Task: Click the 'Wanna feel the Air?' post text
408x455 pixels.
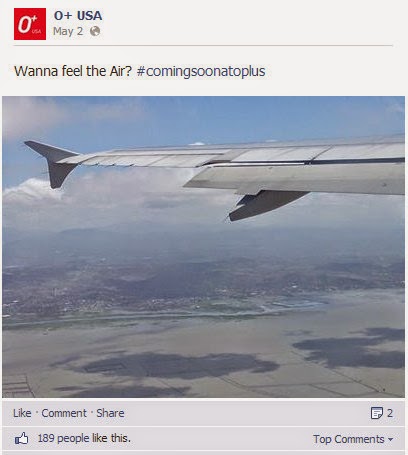Action: 73,71
